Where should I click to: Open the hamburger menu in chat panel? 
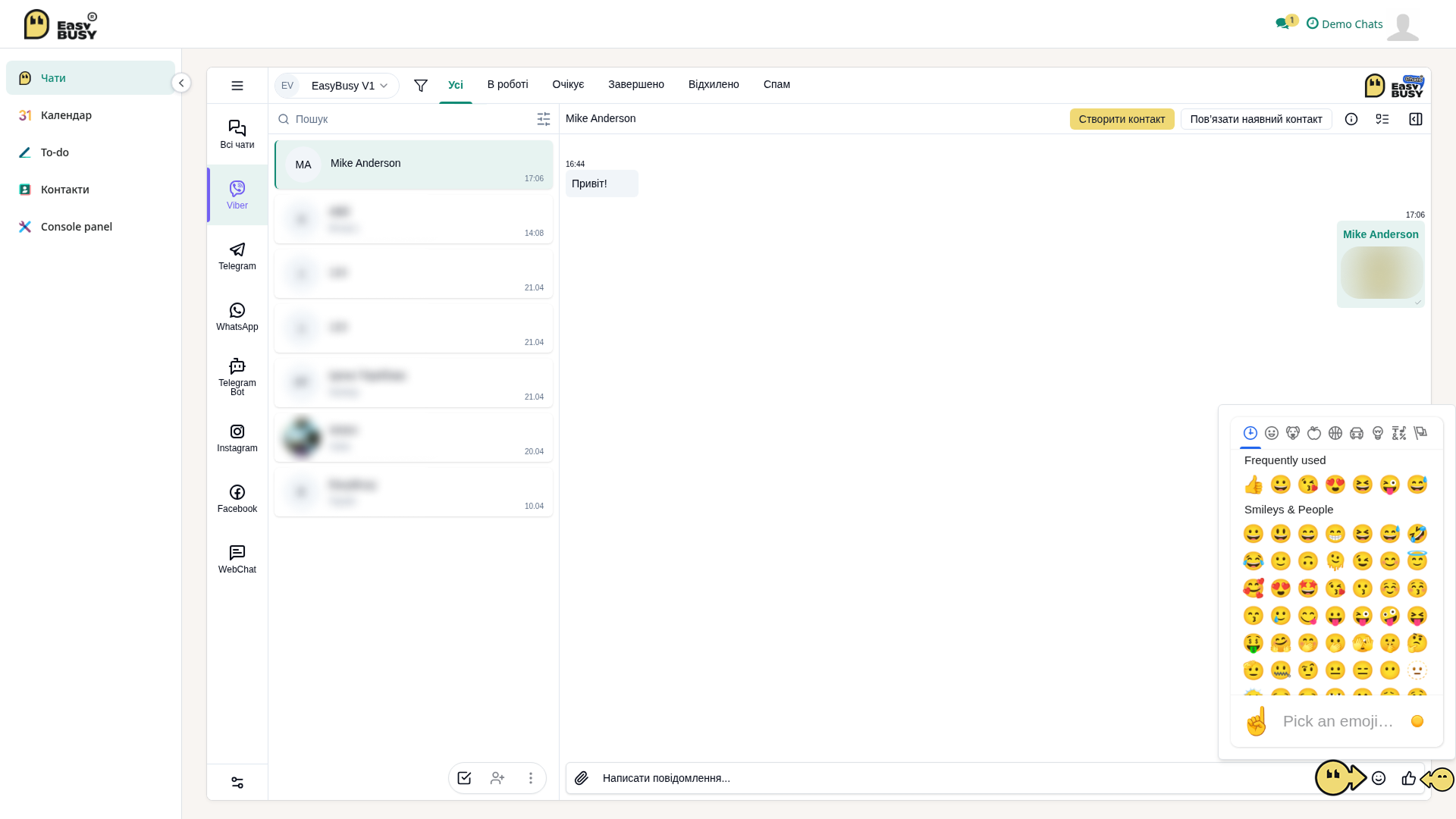237,86
